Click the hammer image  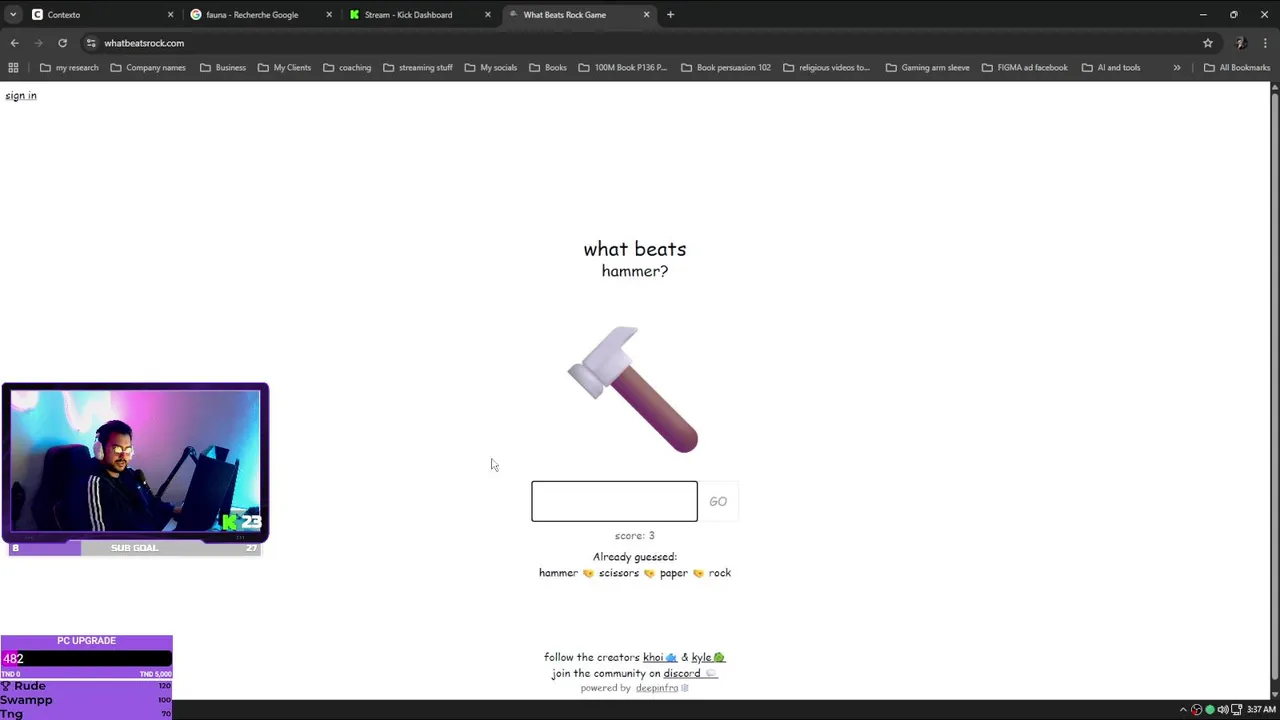click(633, 389)
